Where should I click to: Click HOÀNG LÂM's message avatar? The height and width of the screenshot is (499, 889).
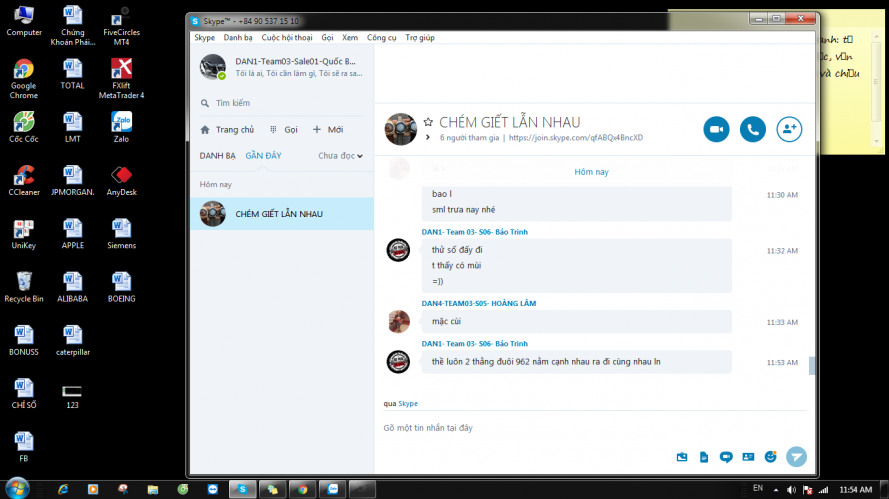click(399, 322)
